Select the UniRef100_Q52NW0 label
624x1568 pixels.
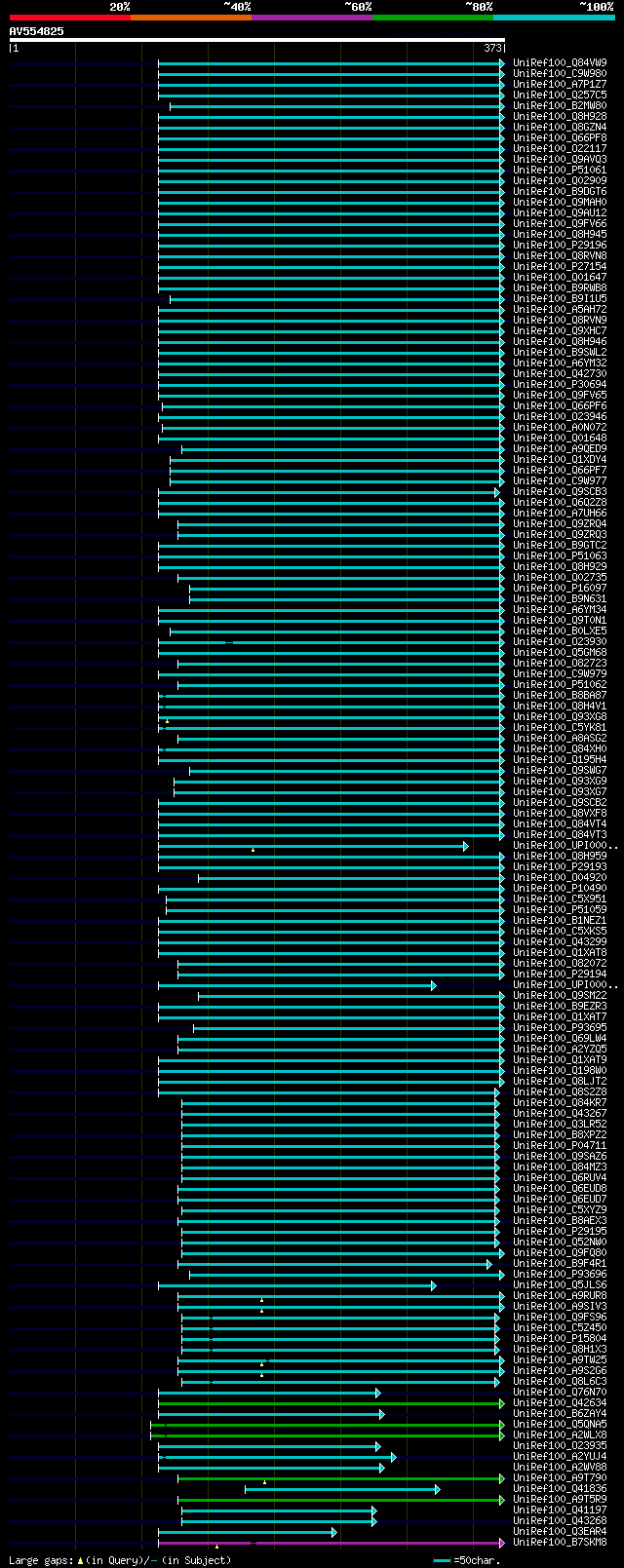pyautogui.click(x=560, y=1243)
